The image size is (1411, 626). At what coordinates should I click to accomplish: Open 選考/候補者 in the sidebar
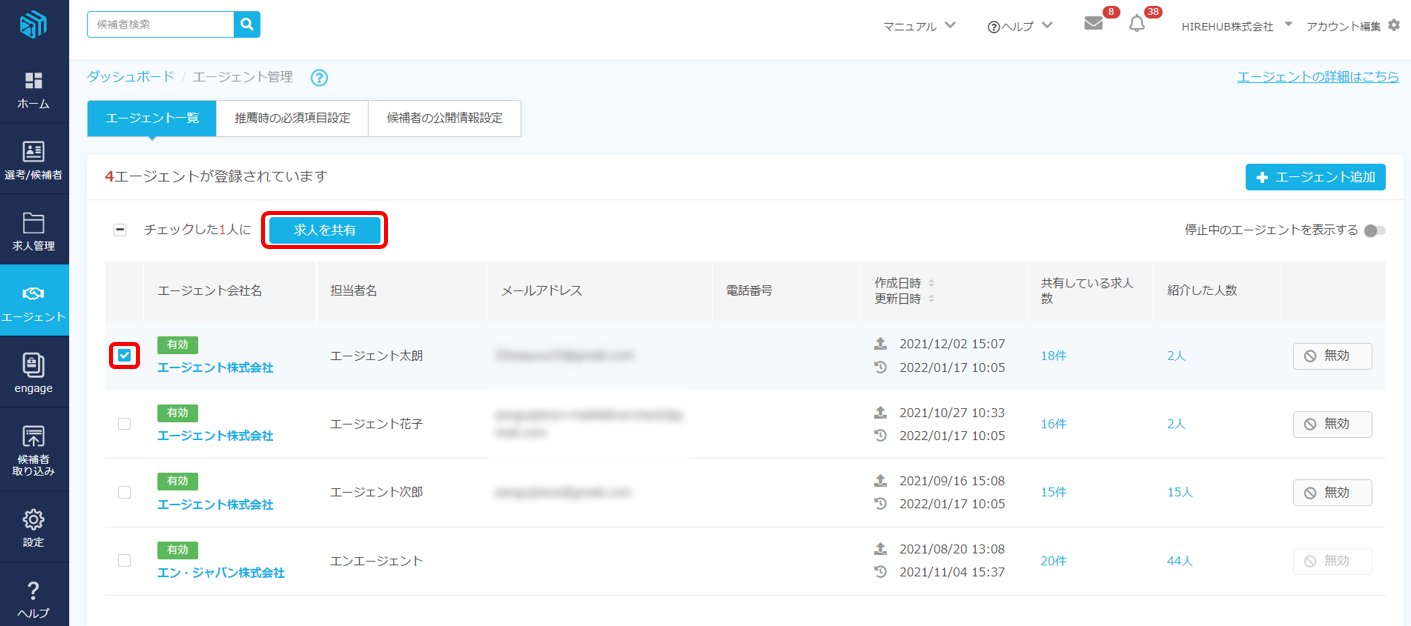[x=34, y=161]
